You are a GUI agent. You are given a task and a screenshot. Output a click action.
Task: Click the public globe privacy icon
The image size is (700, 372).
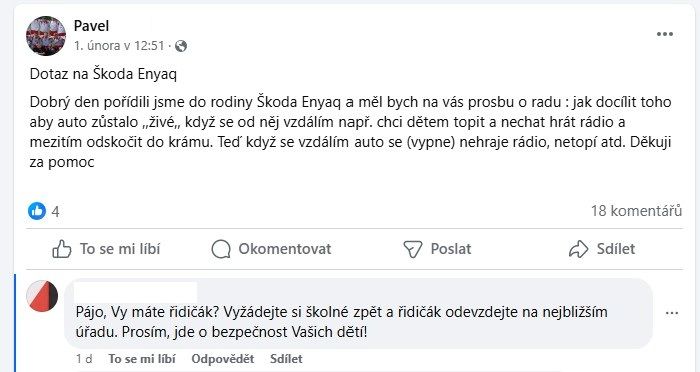181,46
